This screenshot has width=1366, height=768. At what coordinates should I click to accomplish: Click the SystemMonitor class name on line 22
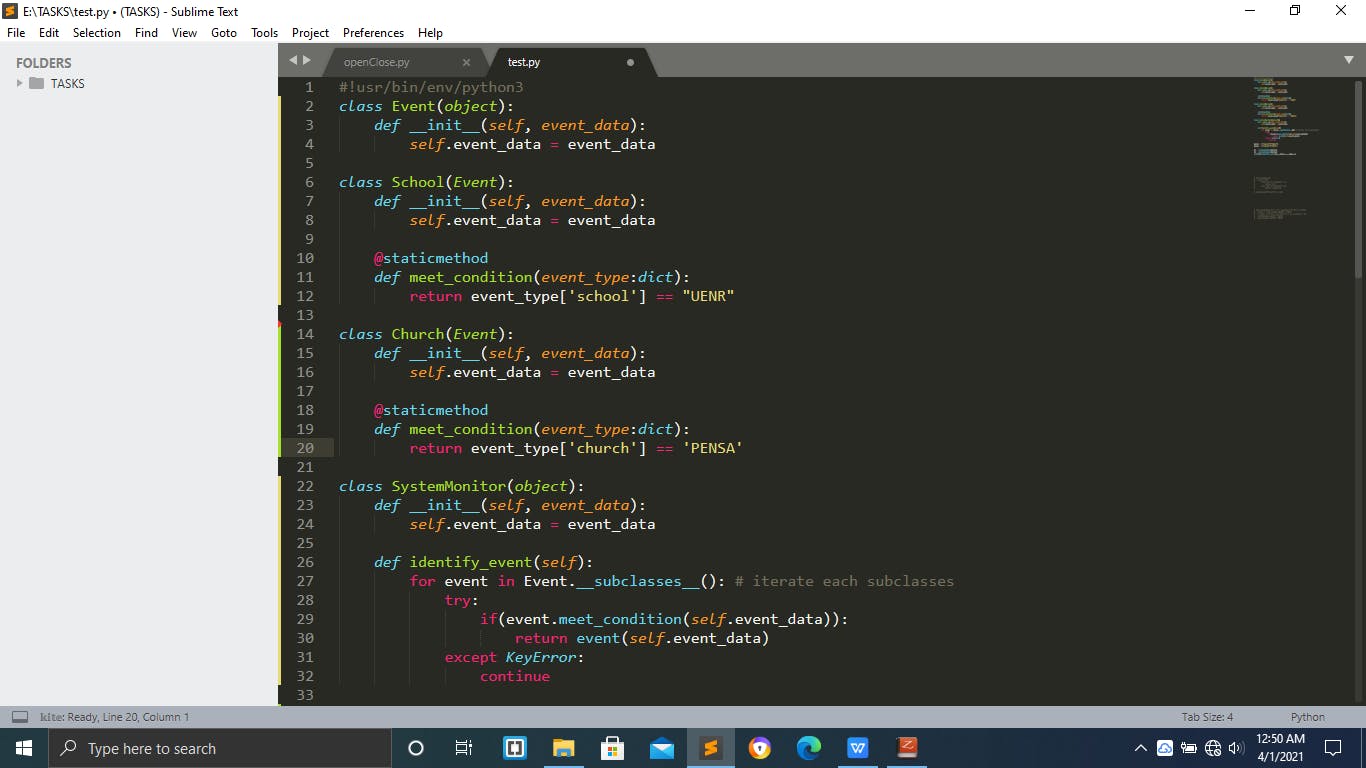pos(449,486)
